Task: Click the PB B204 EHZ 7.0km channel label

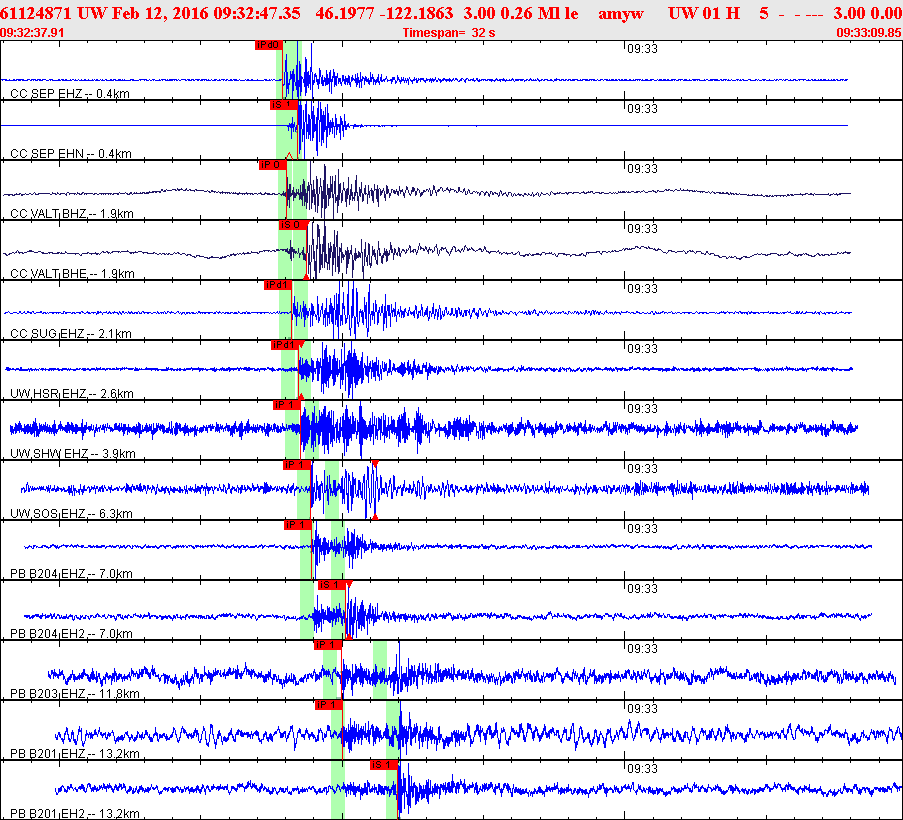Action: click(72, 574)
